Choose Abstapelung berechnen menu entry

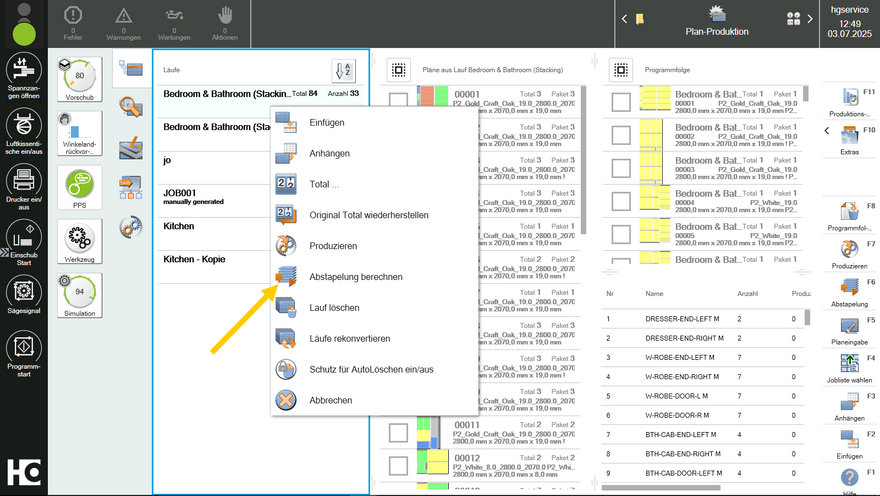pyautogui.click(x=374, y=277)
